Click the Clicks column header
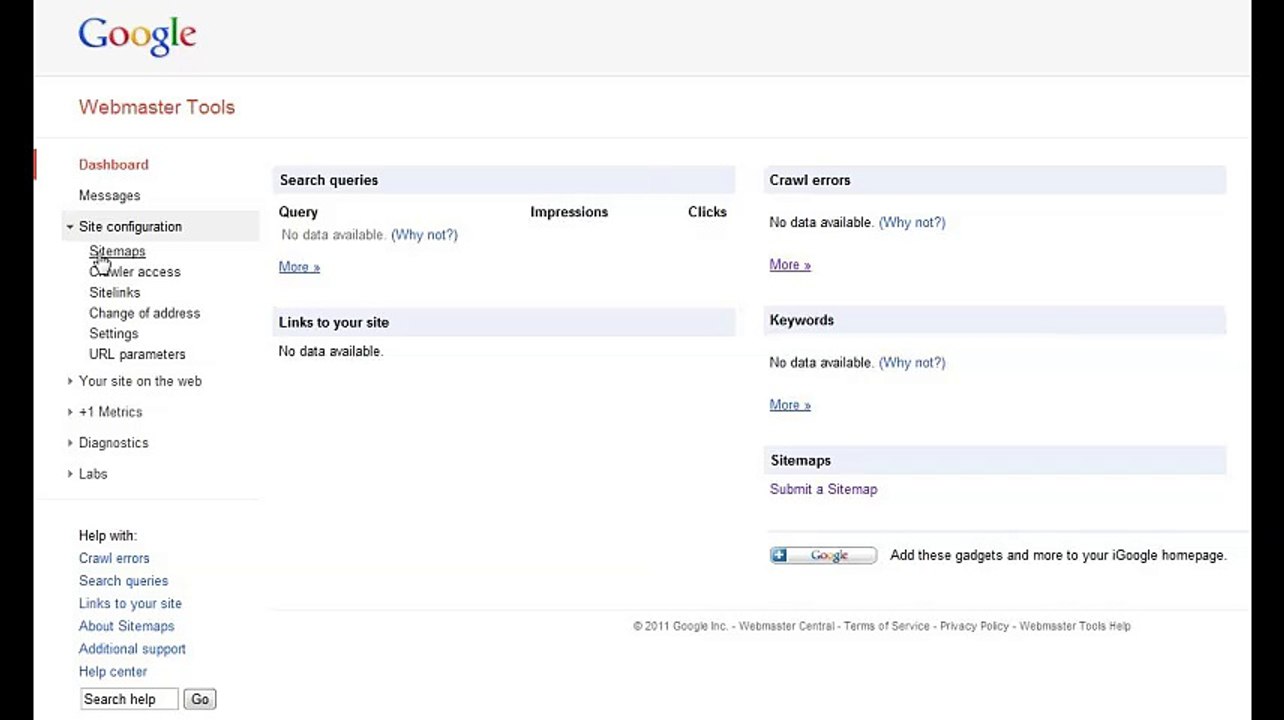 coord(707,212)
